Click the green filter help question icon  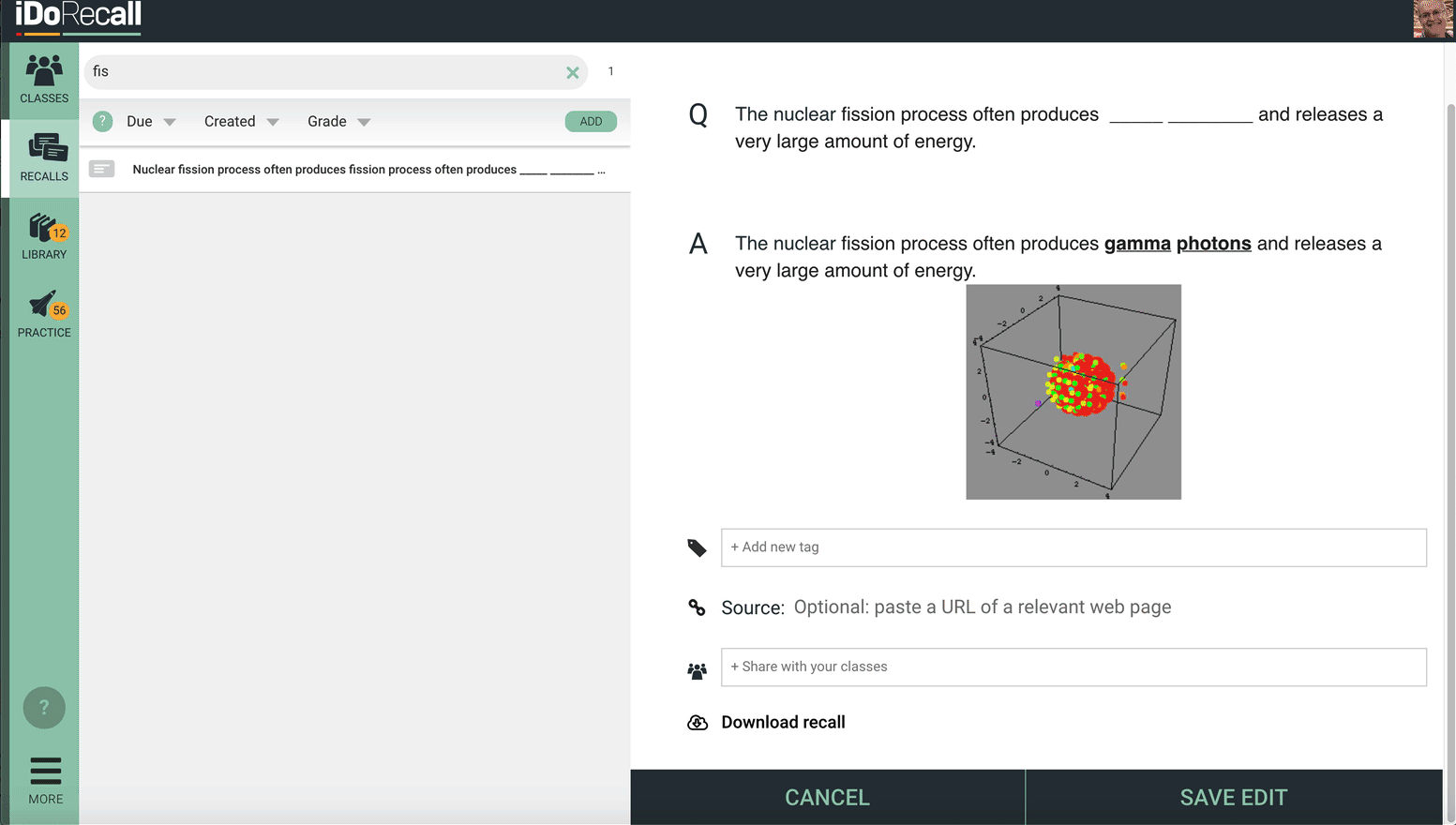(x=102, y=121)
